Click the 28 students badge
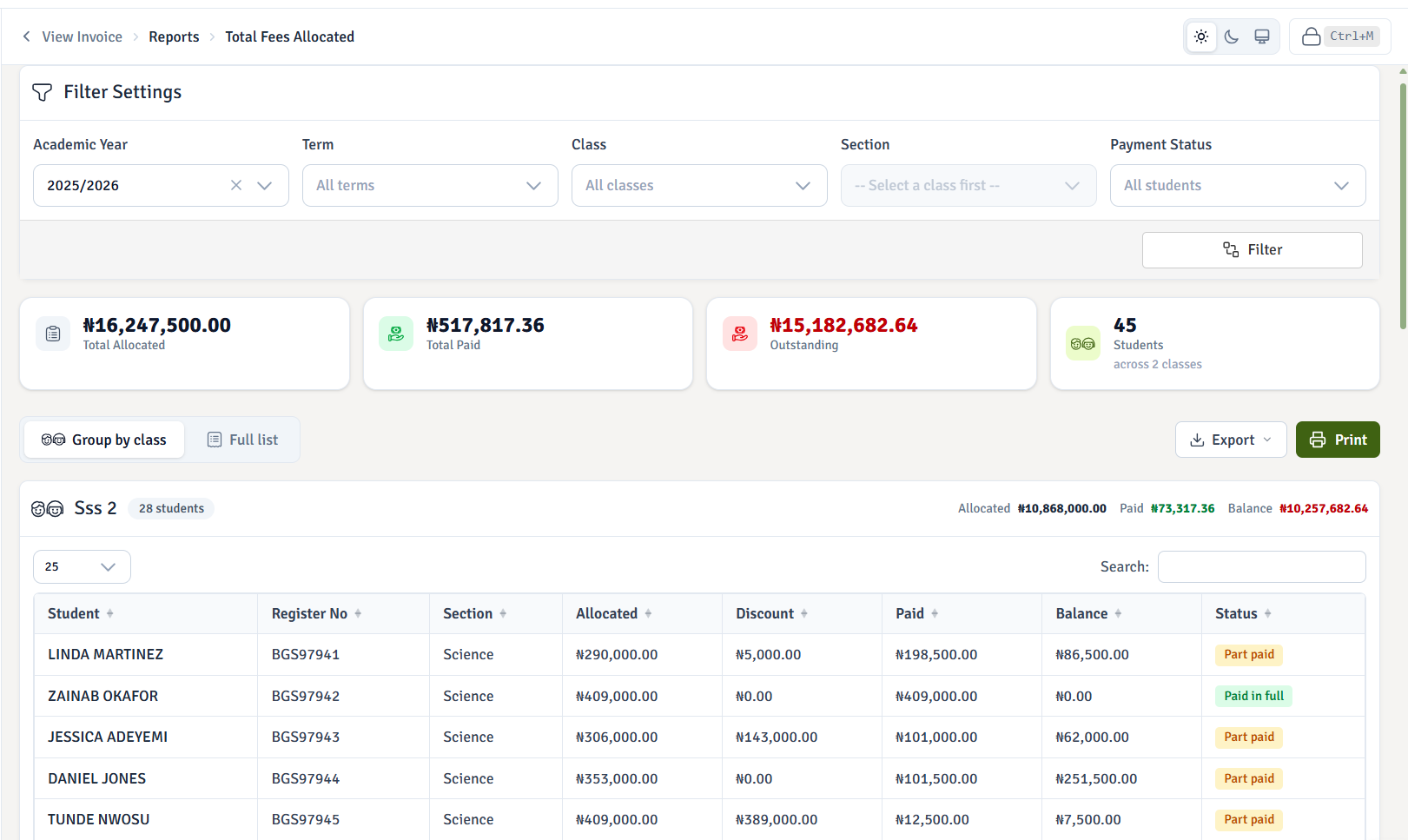Viewport: 1408px width, 840px height. coord(171,508)
